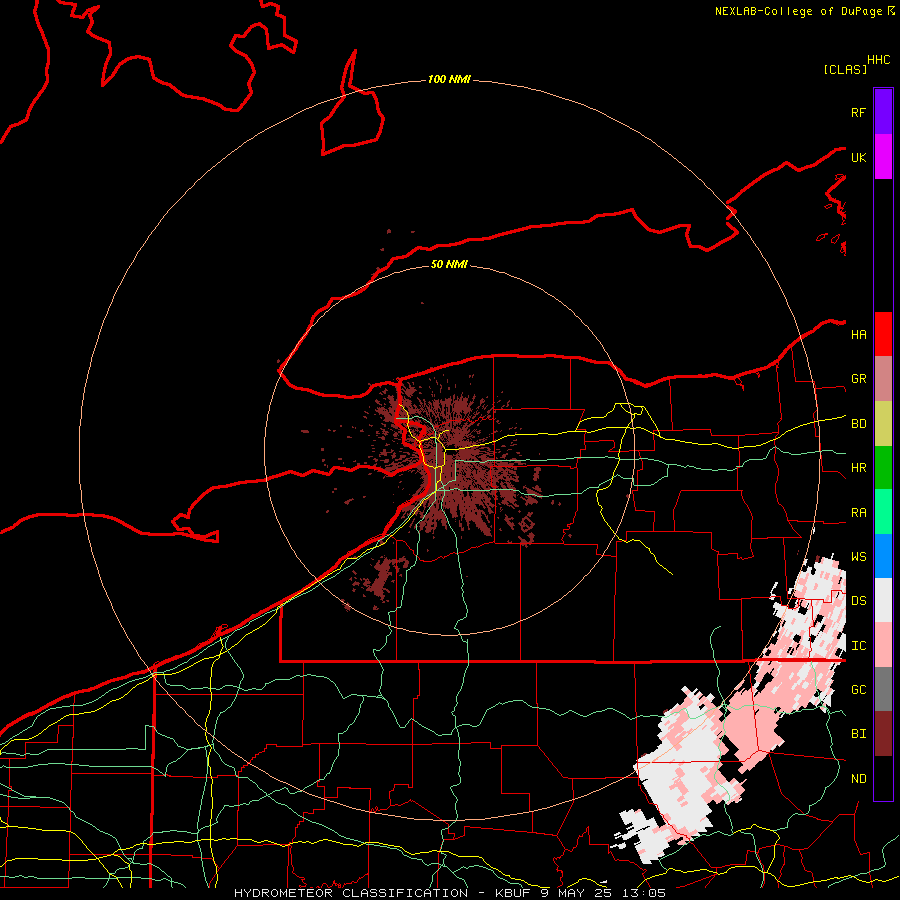Click the UK legend label

858,157
